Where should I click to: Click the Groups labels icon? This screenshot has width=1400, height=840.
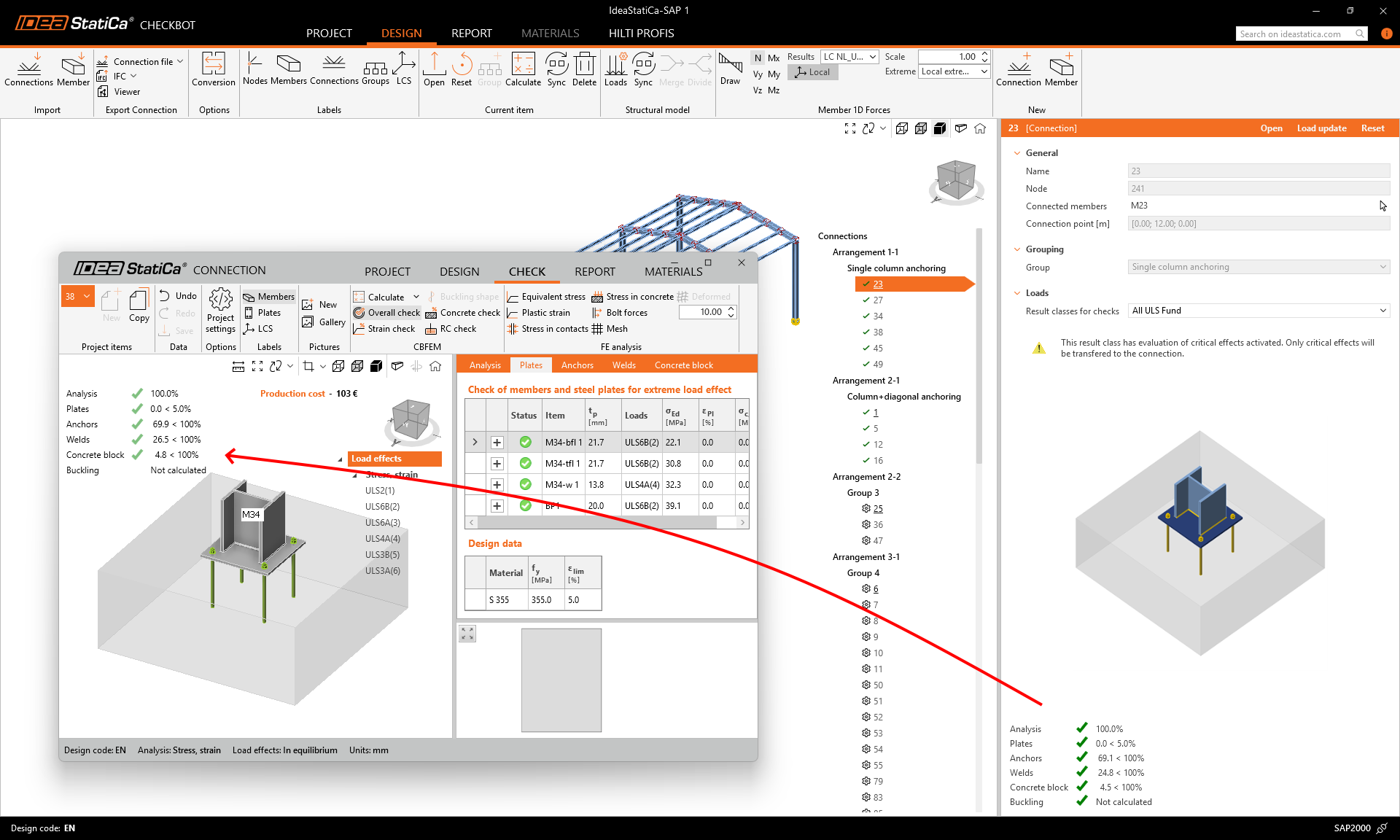point(375,69)
